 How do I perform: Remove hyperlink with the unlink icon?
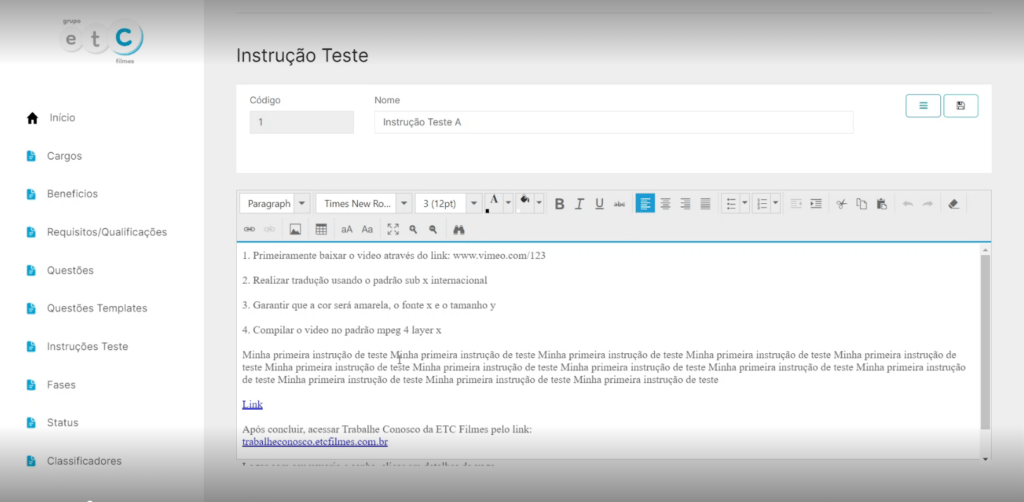pyautogui.click(x=269, y=229)
